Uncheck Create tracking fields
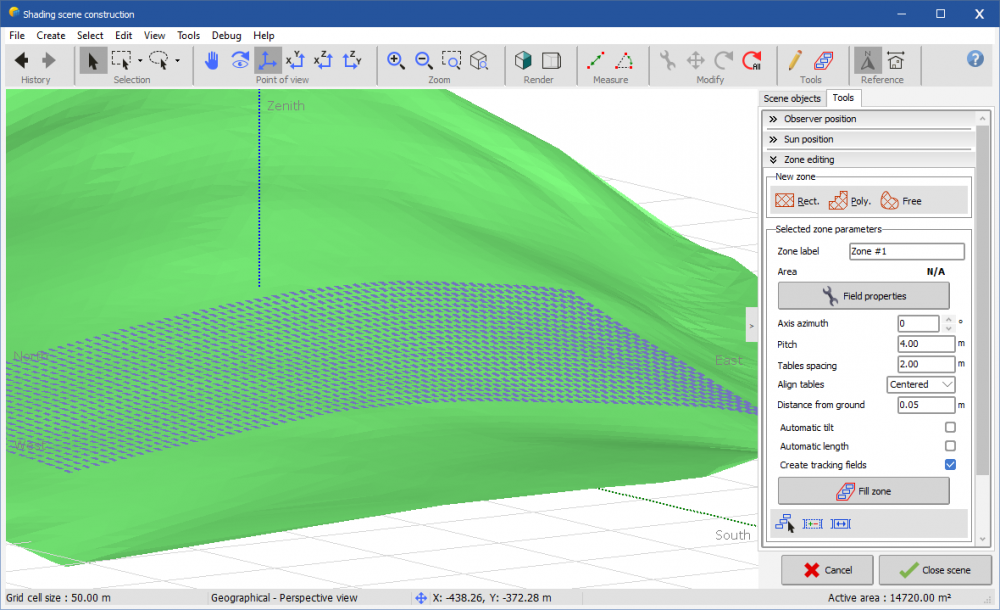This screenshot has width=1000, height=610. pos(950,465)
